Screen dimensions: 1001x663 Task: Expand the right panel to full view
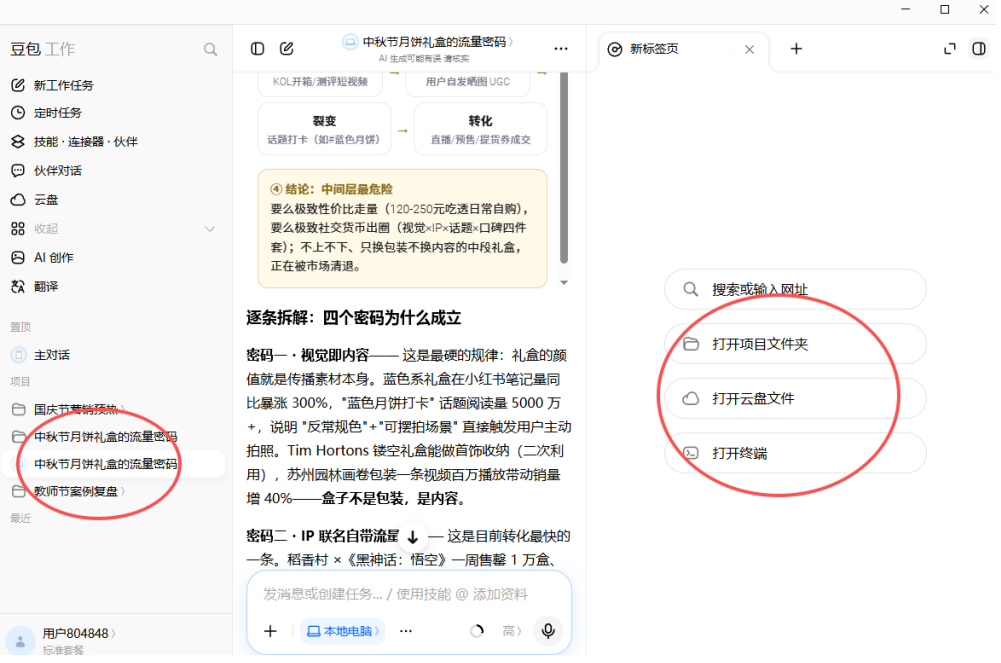950,49
